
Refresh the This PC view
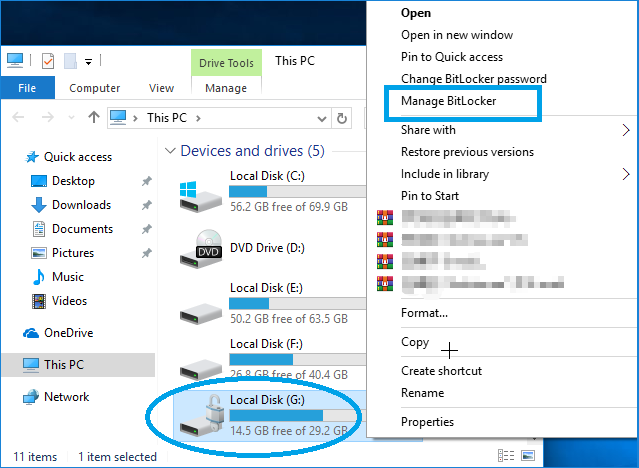point(342,118)
